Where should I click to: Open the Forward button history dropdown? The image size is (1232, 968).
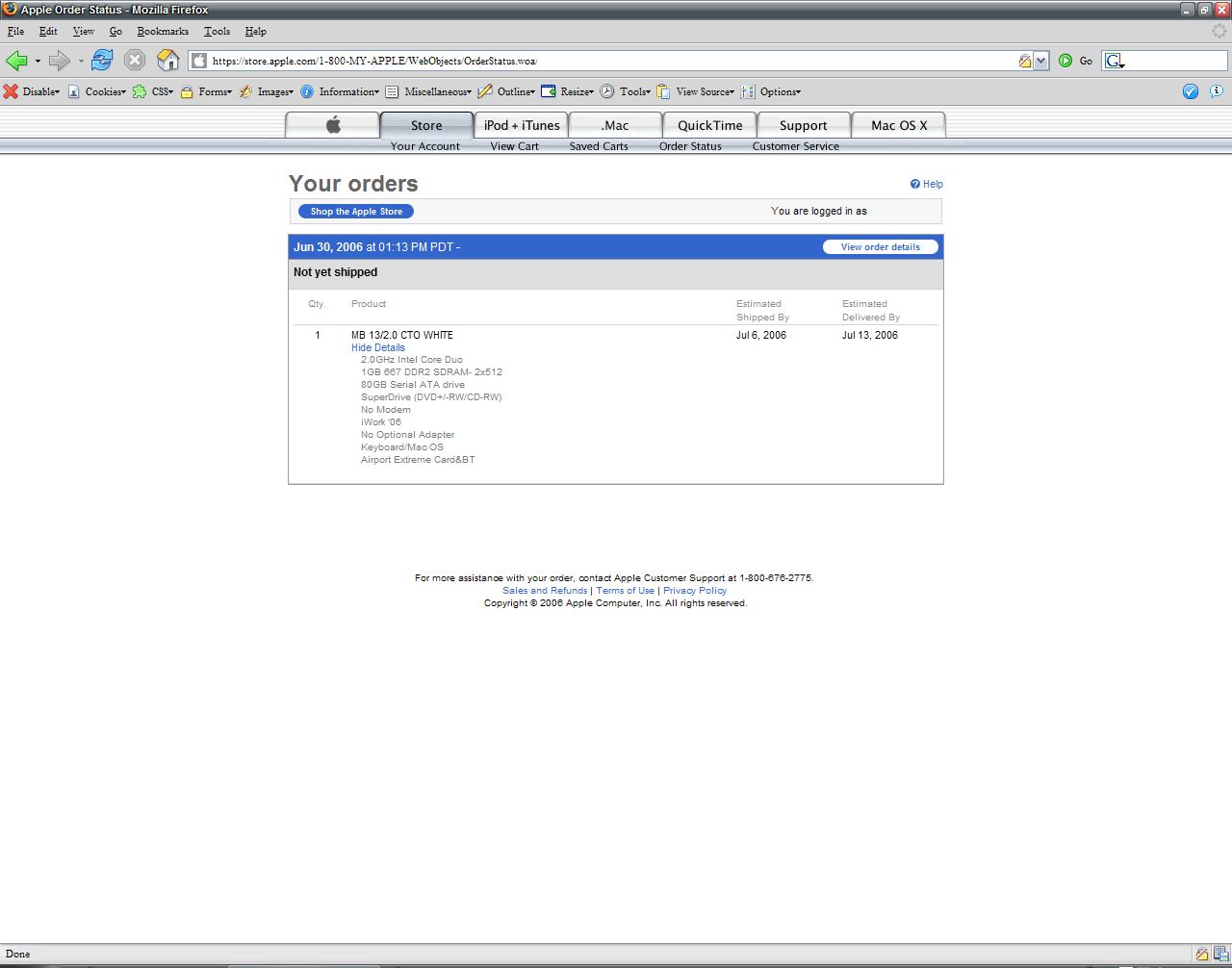(x=81, y=61)
